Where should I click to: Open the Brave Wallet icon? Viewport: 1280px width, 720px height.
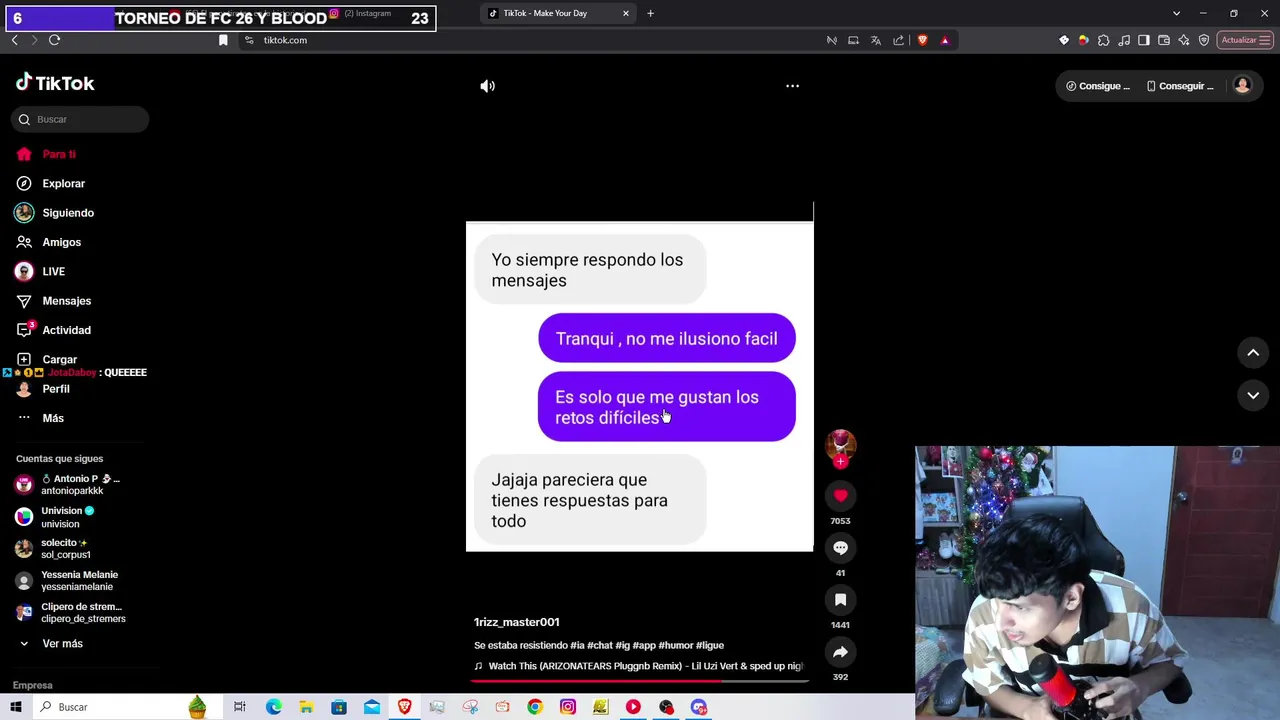coord(1164,40)
